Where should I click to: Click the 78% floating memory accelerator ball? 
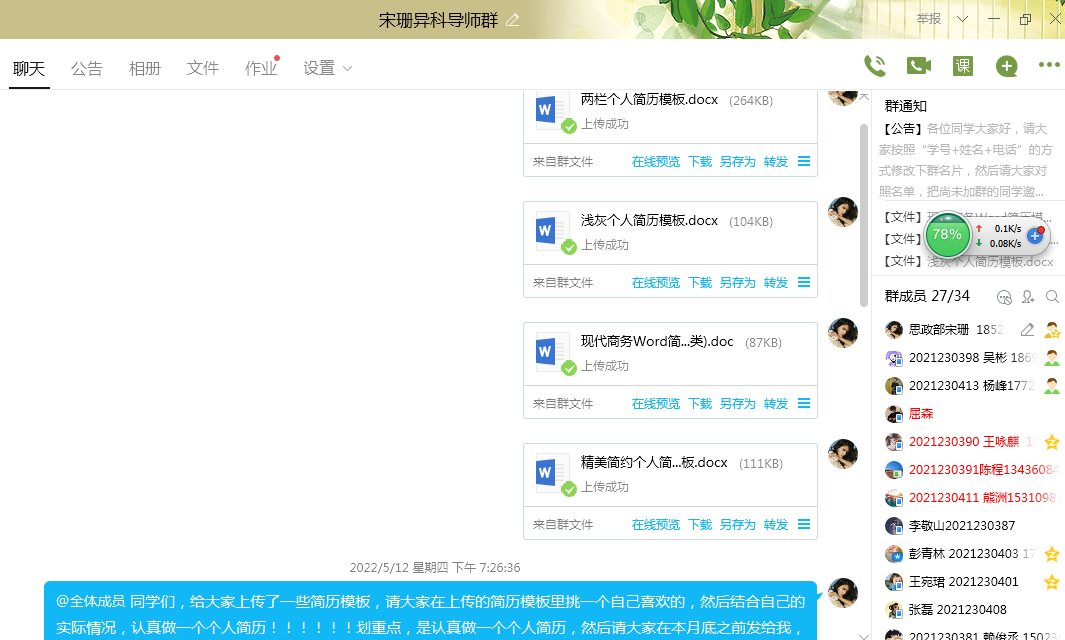(946, 235)
